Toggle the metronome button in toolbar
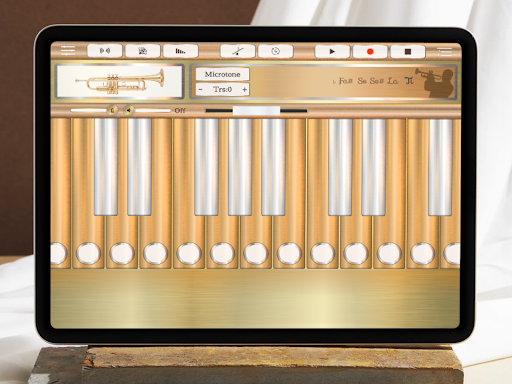Viewport: 512px width, 384px height. click(x=238, y=51)
